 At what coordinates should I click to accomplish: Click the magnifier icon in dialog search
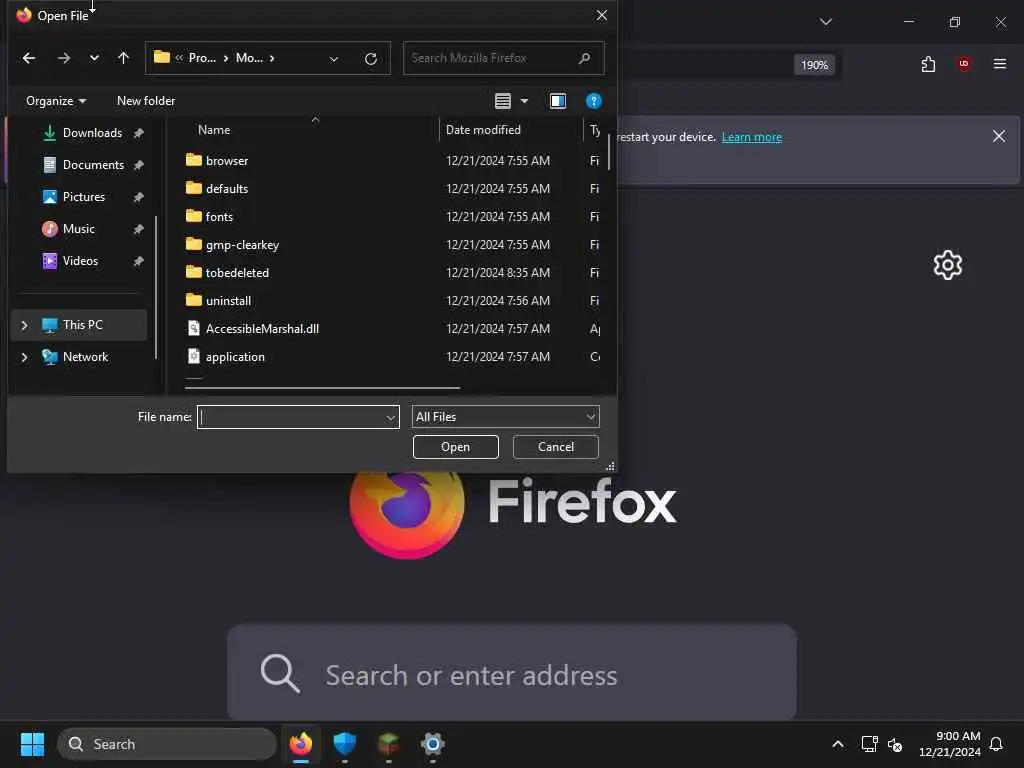pos(584,58)
